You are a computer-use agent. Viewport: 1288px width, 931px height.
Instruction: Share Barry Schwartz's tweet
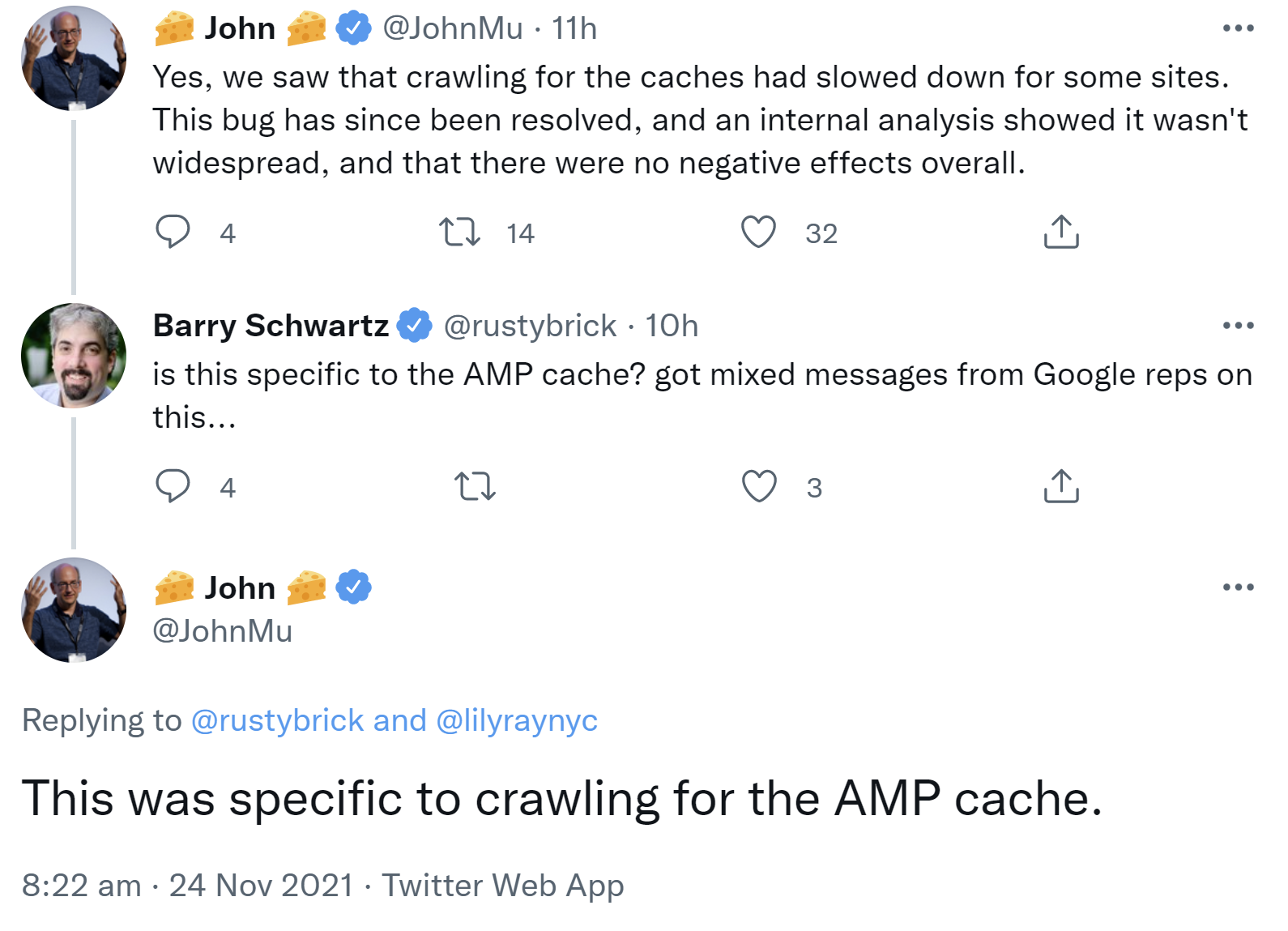[x=1061, y=486]
